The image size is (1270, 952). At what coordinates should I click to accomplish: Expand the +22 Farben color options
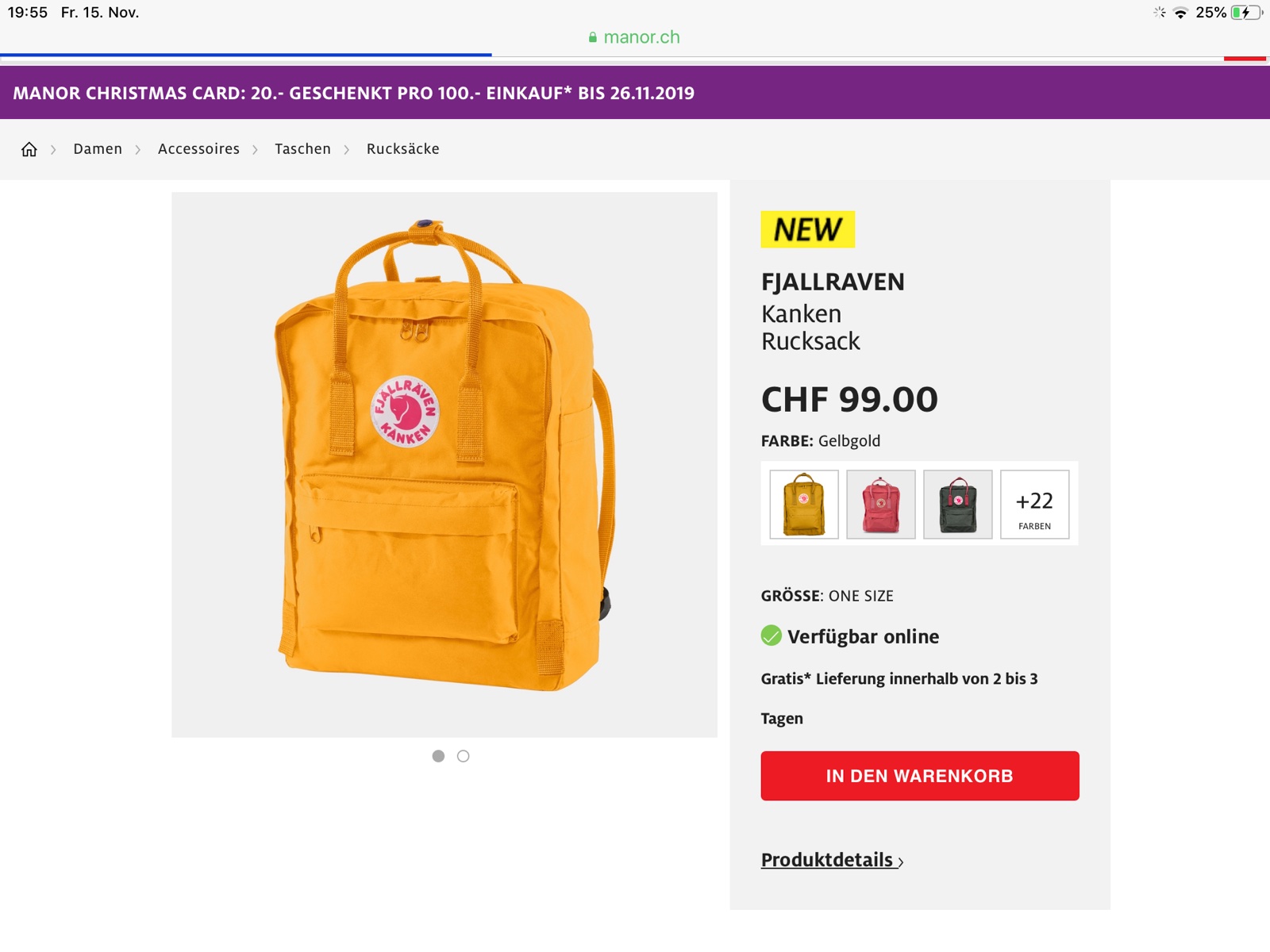(1034, 505)
